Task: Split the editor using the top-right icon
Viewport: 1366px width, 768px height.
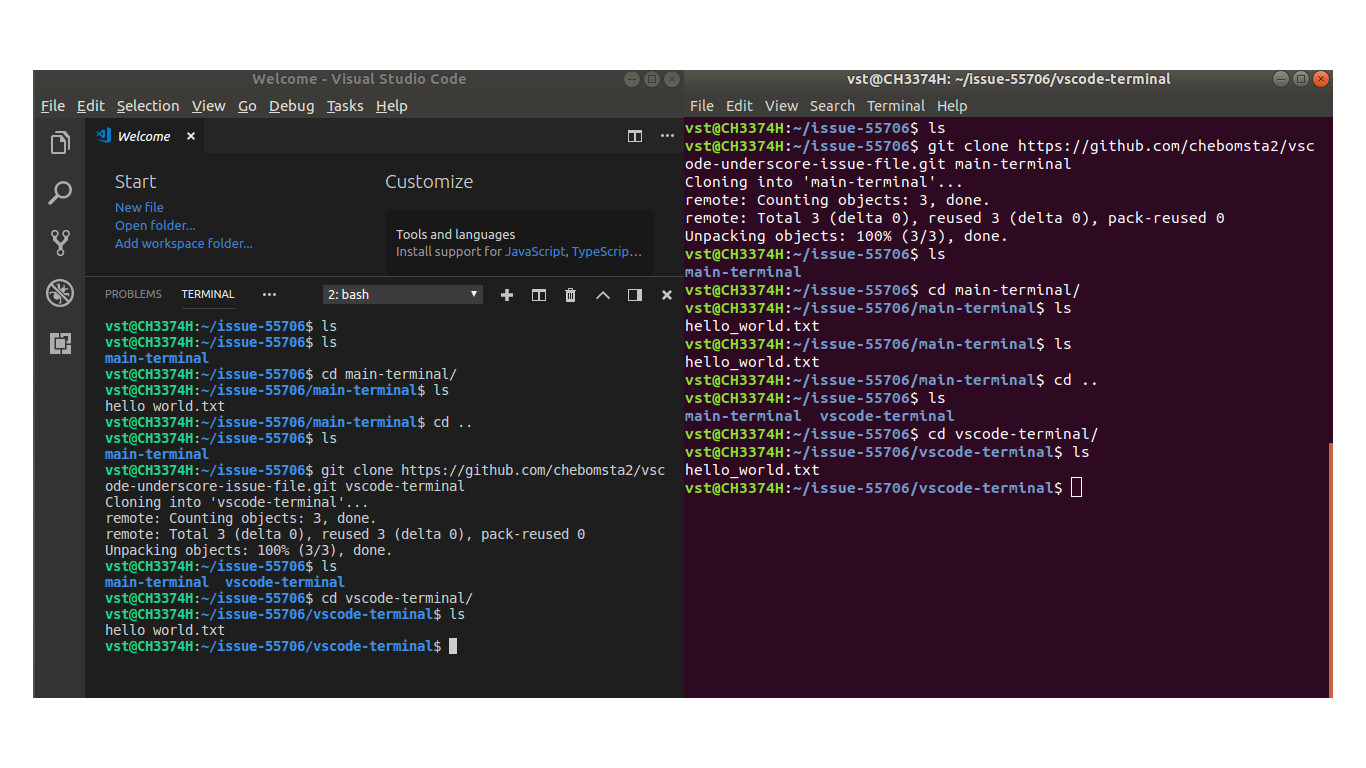Action: pos(635,136)
